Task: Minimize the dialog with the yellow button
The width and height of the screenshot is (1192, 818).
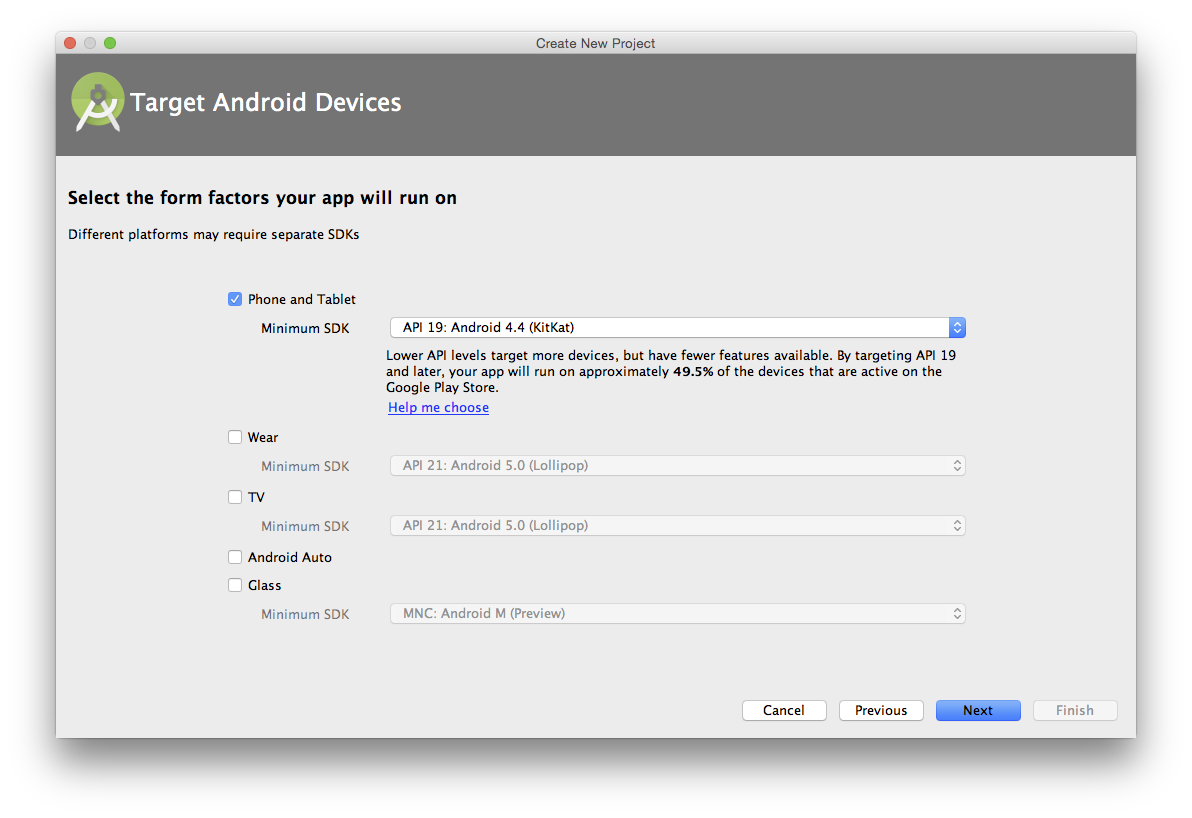Action: tap(90, 43)
